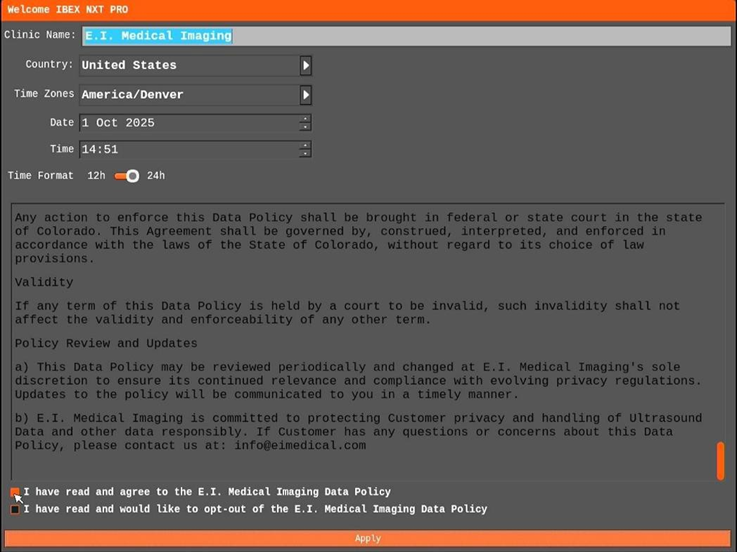Click the Date field showing 1 Oct 2025

[189, 123]
